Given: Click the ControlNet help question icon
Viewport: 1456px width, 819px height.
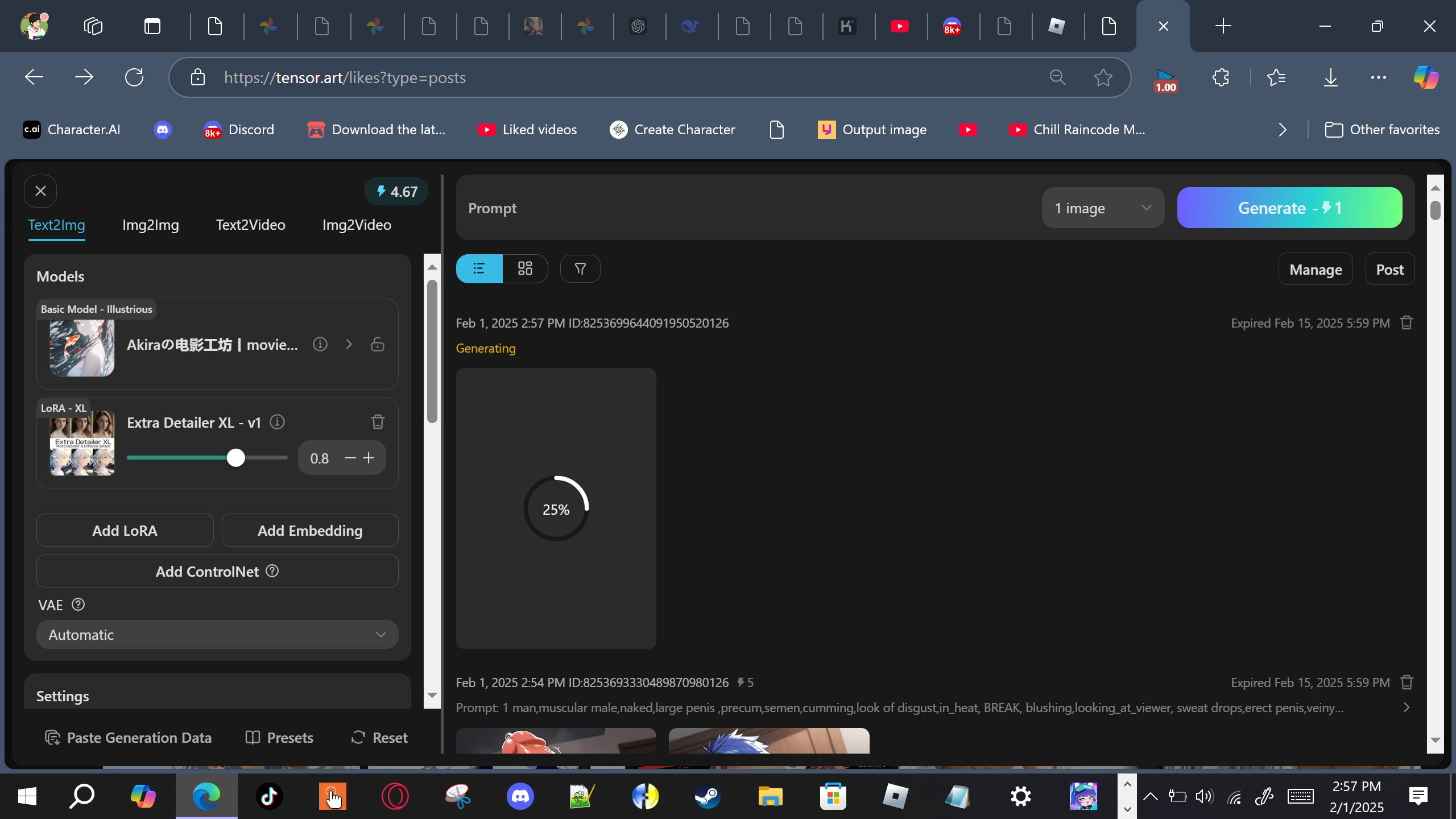Looking at the screenshot, I should pyautogui.click(x=272, y=571).
